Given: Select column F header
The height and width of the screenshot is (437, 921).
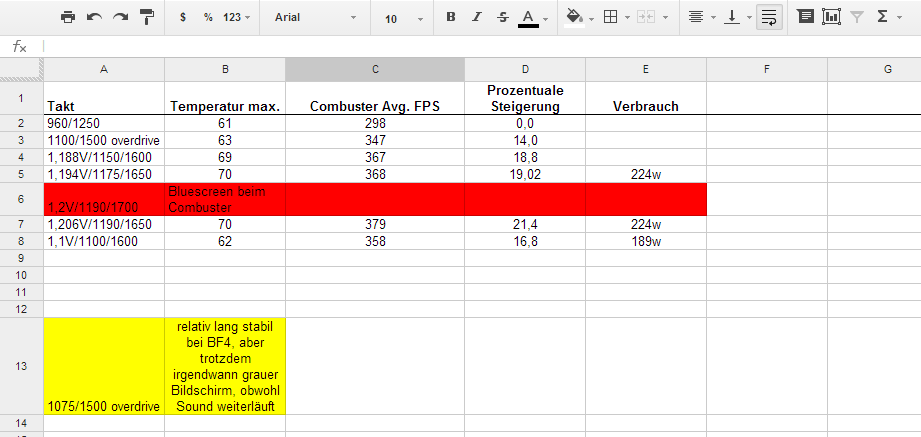Looking at the screenshot, I should pyautogui.click(x=767, y=69).
